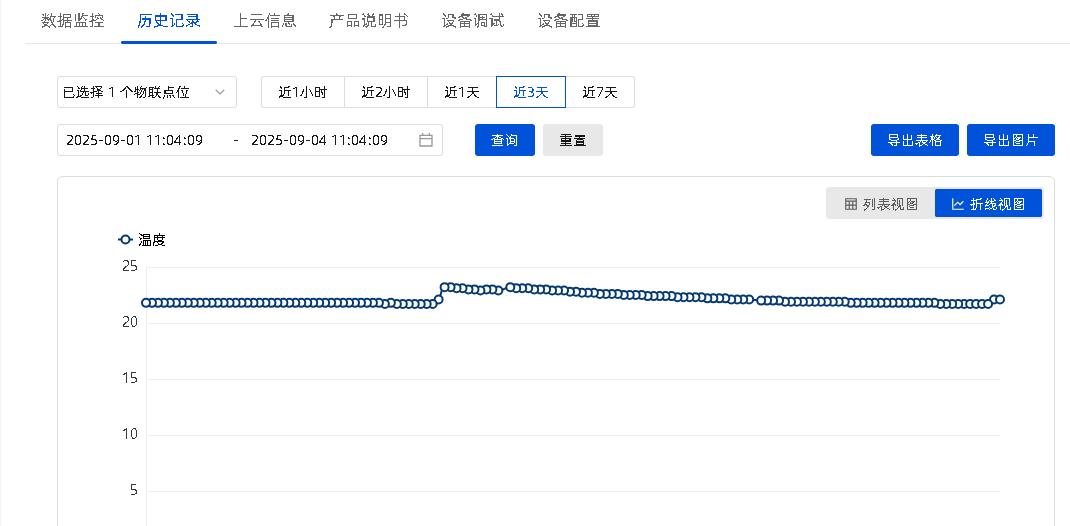Click the calendar icon in date range

[x=426, y=141]
